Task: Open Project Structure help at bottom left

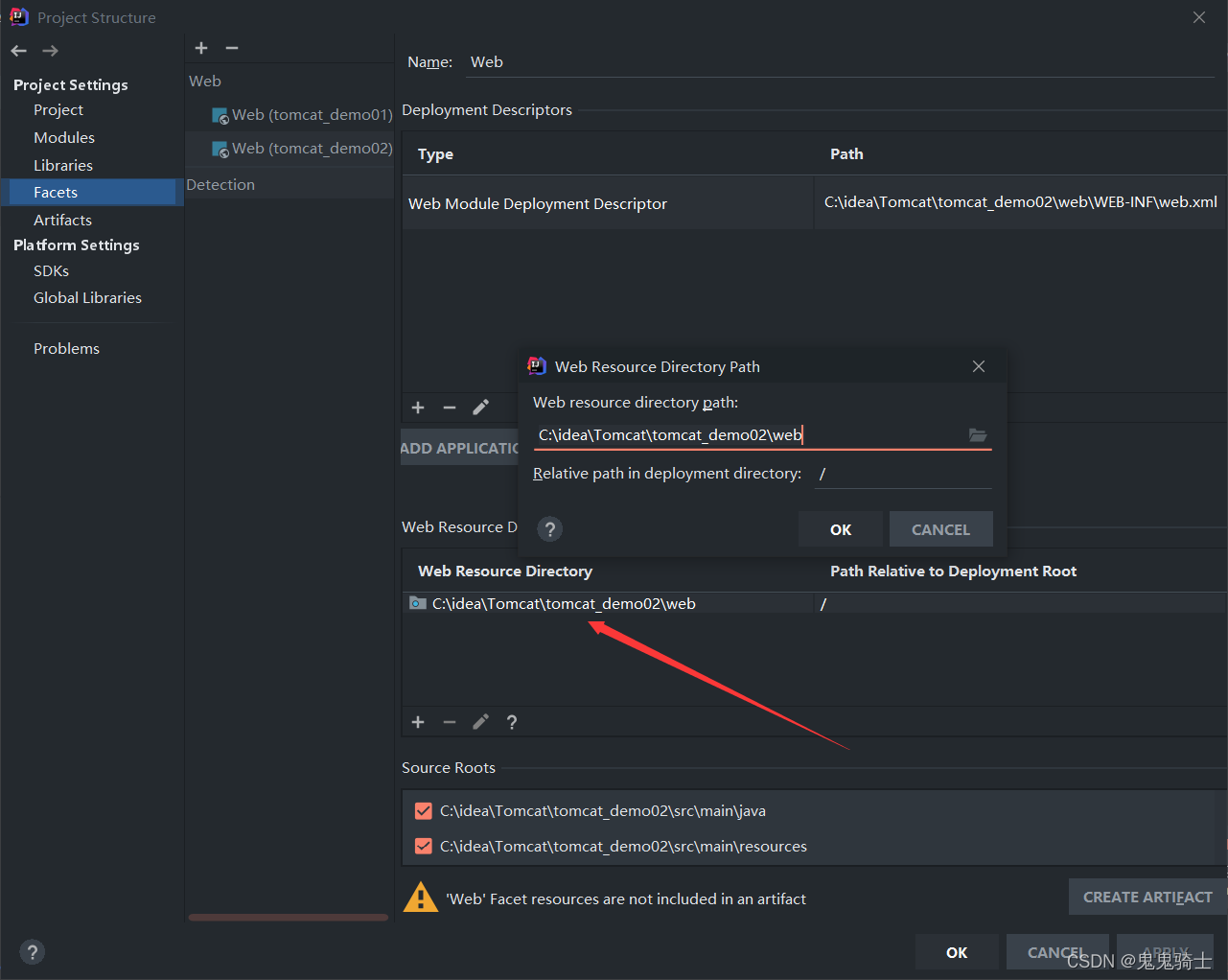Action: pyautogui.click(x=33, y=952)
